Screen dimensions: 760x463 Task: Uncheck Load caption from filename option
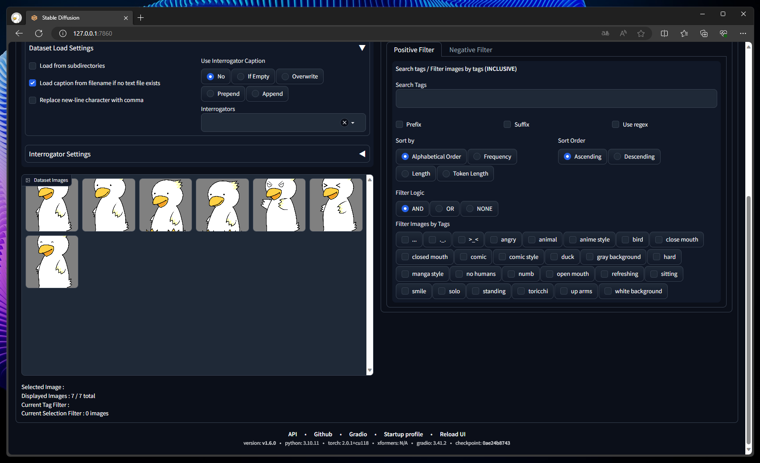(x=32, y=83)
